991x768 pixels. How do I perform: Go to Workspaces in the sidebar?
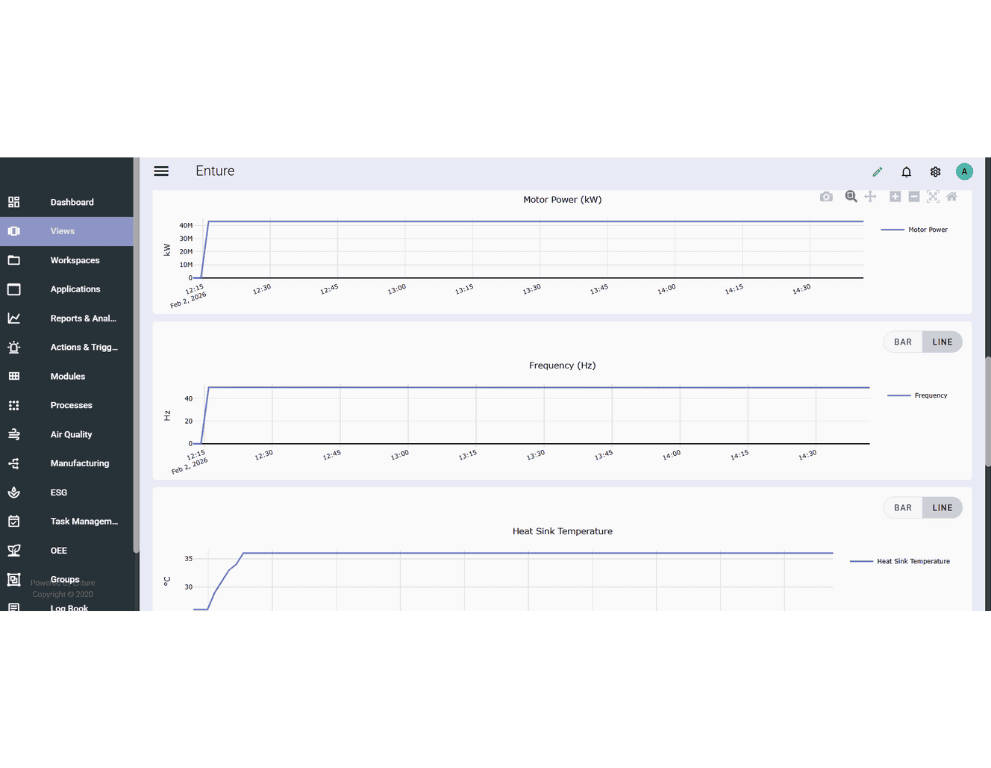pos(75,260)
